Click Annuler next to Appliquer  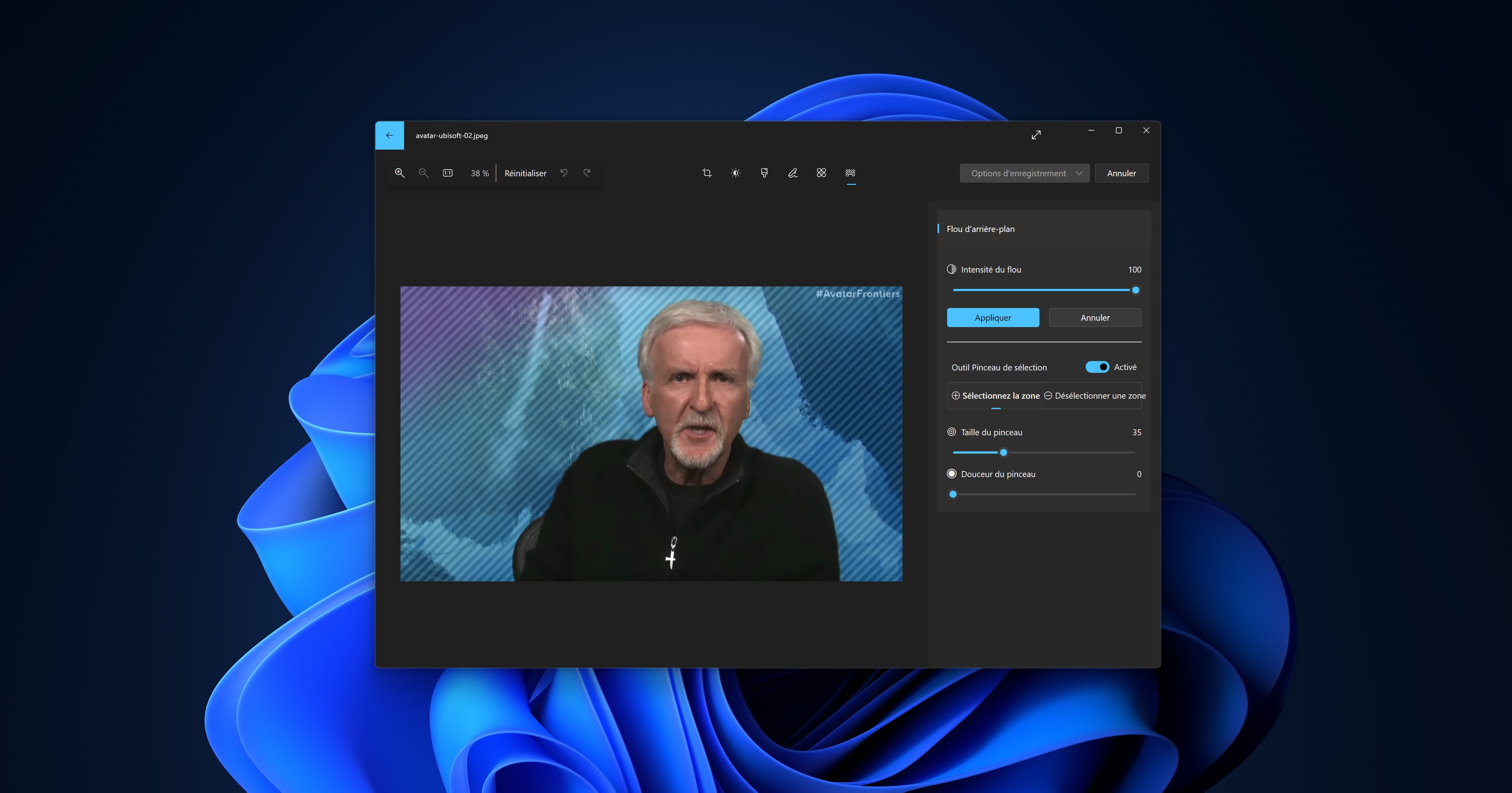tap(1095, 317)
